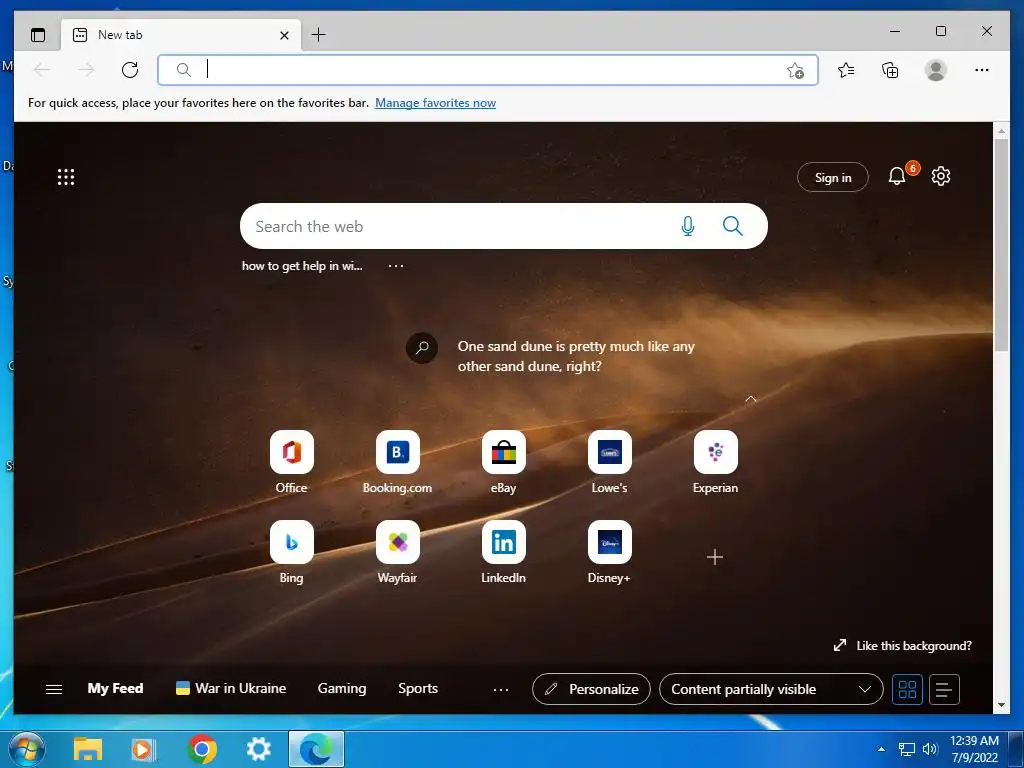
Task: Start voice search with microphone icon
Action: tap(688, 226)
